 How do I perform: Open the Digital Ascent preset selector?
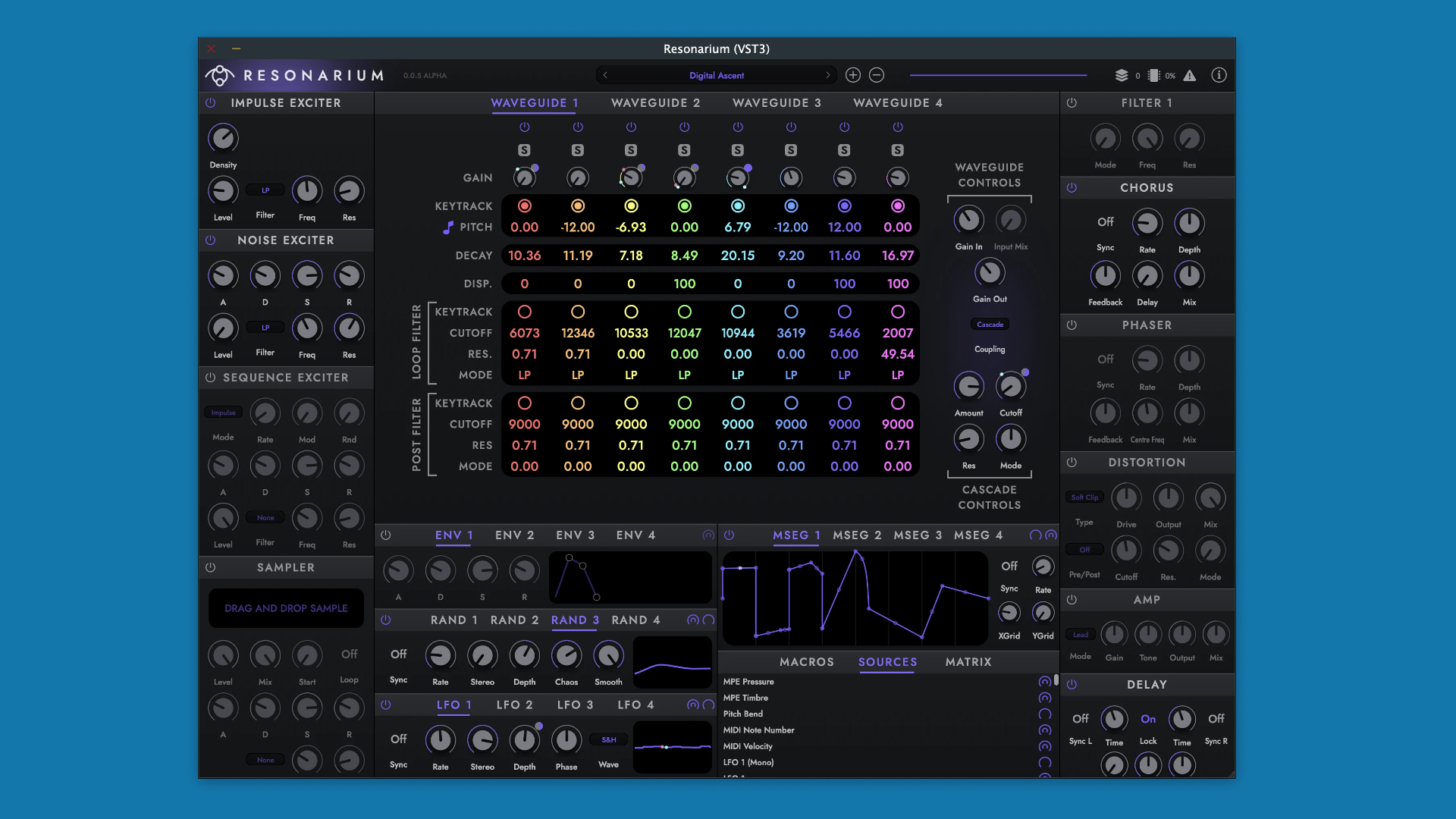tap(717, 75)
